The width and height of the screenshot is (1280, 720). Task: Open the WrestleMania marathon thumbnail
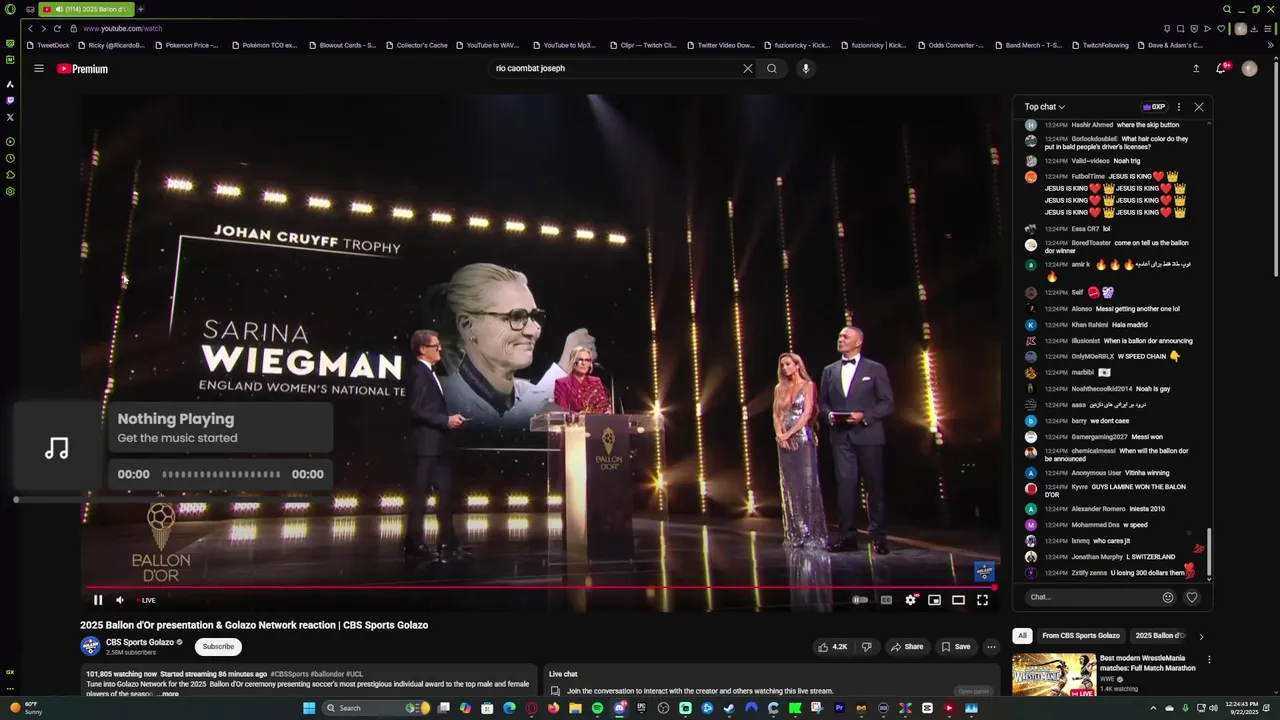click(x=1054, y=675)
